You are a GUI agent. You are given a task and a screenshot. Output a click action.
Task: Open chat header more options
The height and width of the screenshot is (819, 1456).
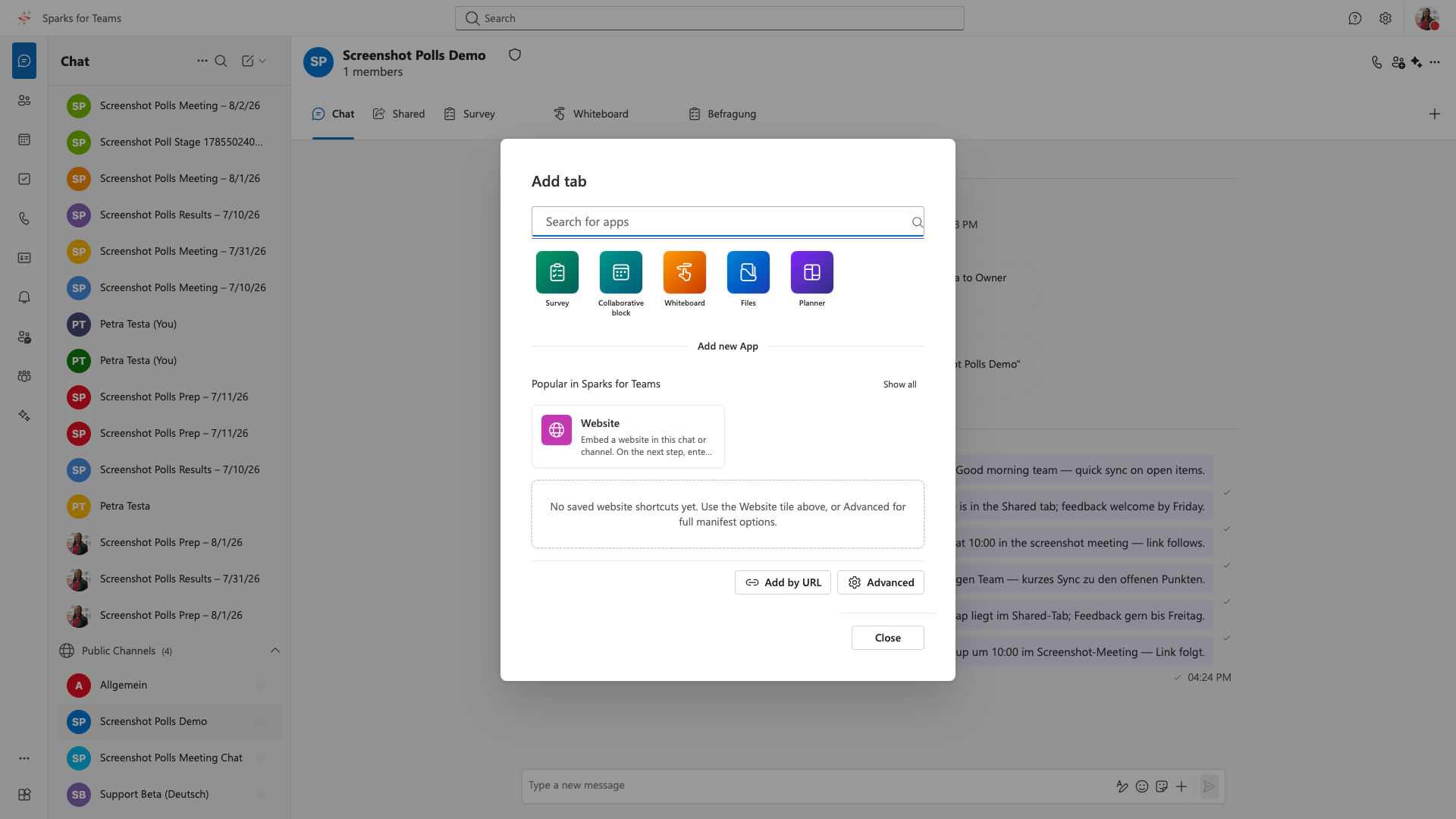[1435, 62]
